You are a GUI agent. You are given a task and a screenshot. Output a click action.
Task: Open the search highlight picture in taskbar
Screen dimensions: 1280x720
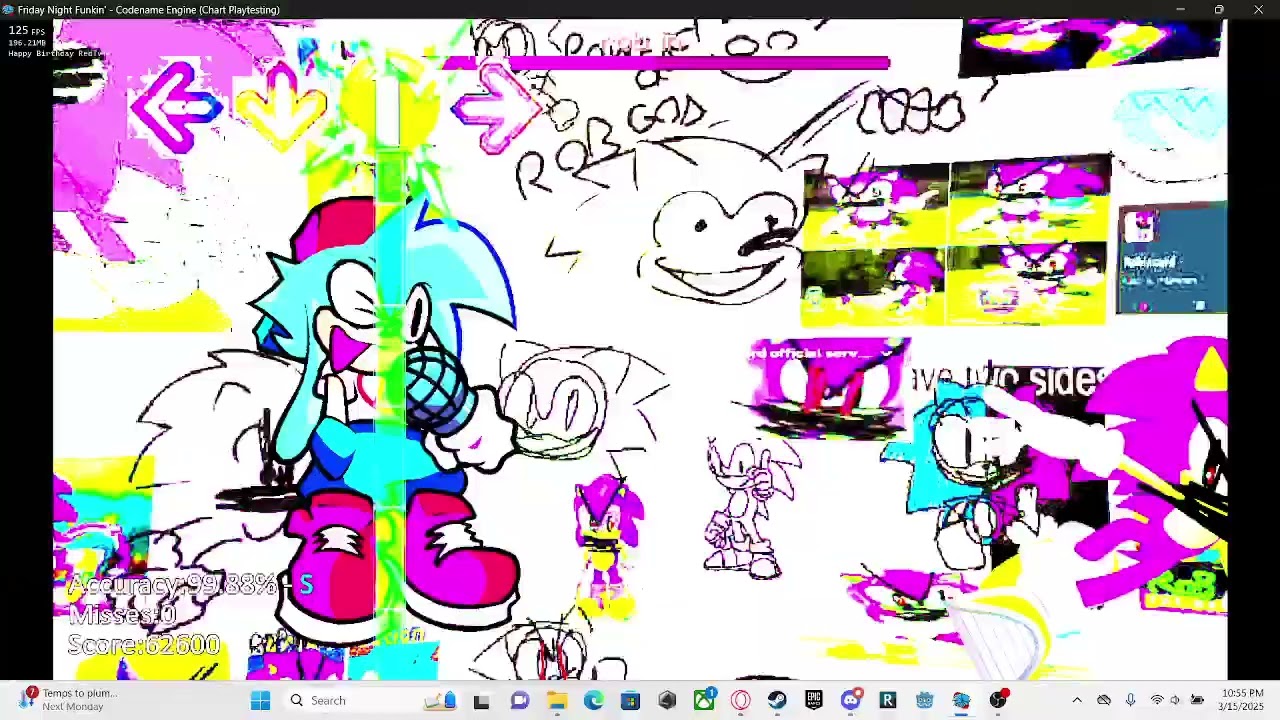coord(440,700)
